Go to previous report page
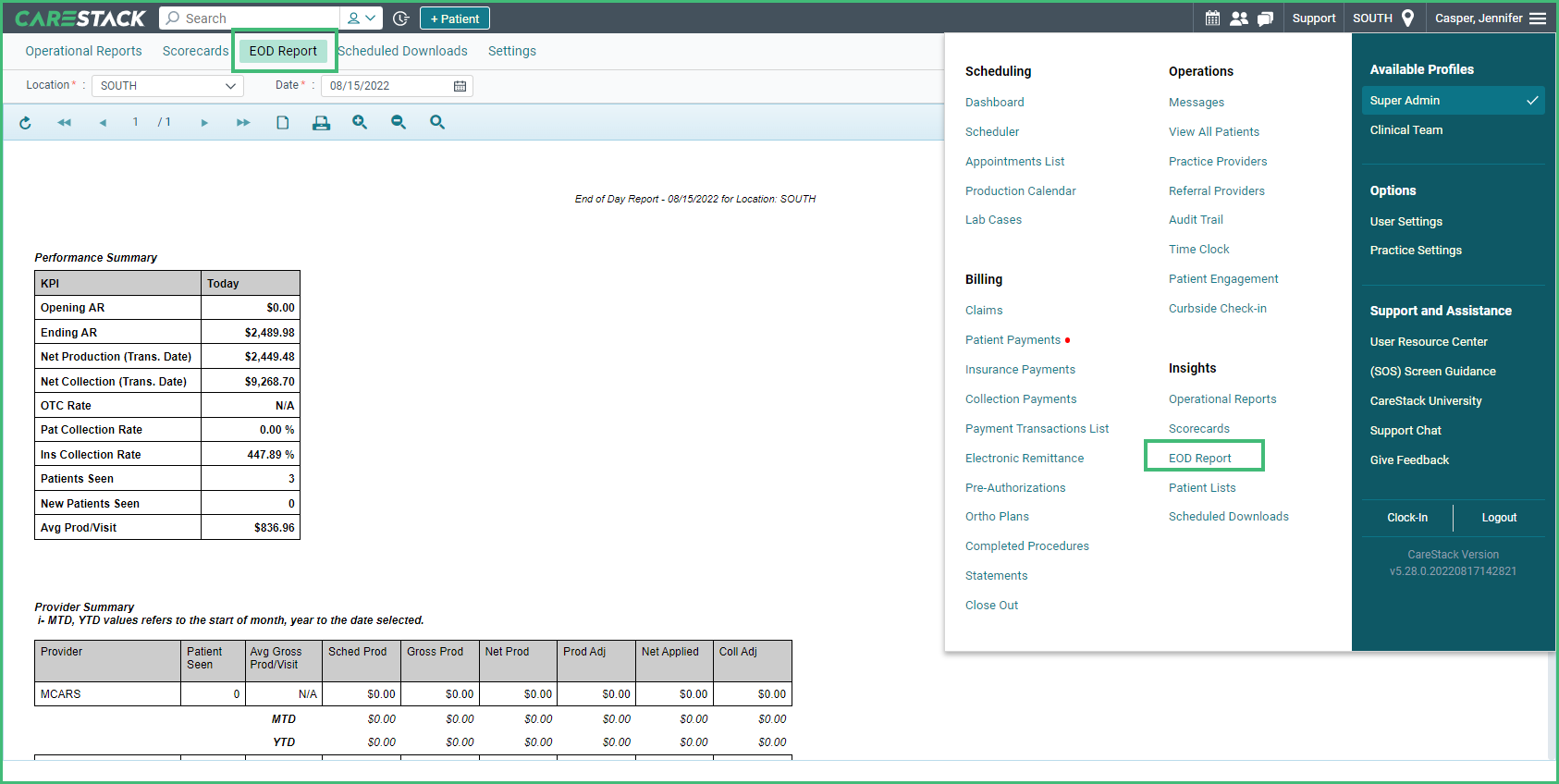 pos(103,122)
